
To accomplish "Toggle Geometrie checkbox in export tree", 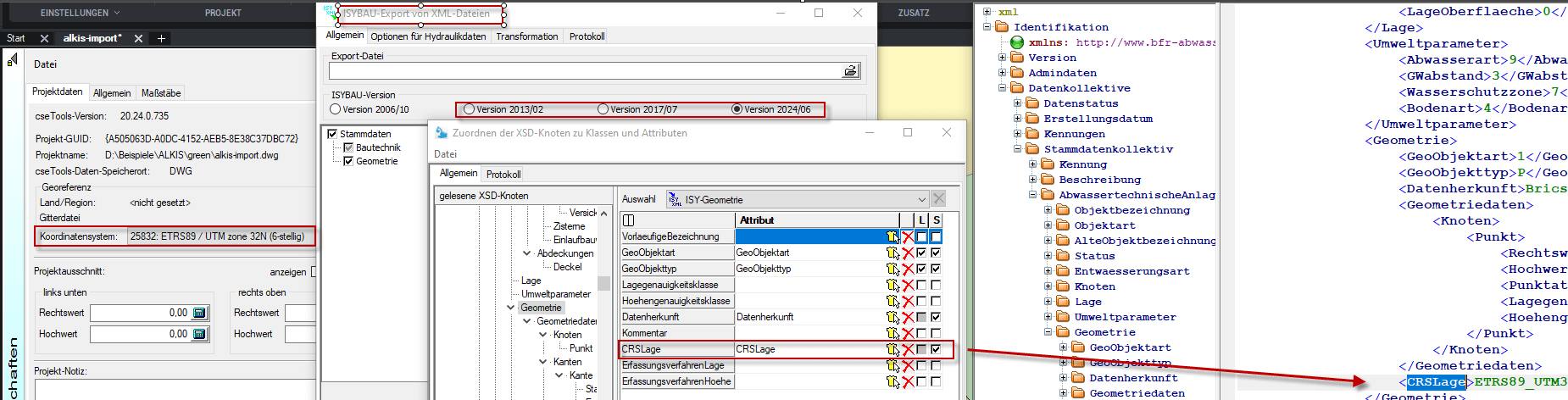I will tap(348, 161).
